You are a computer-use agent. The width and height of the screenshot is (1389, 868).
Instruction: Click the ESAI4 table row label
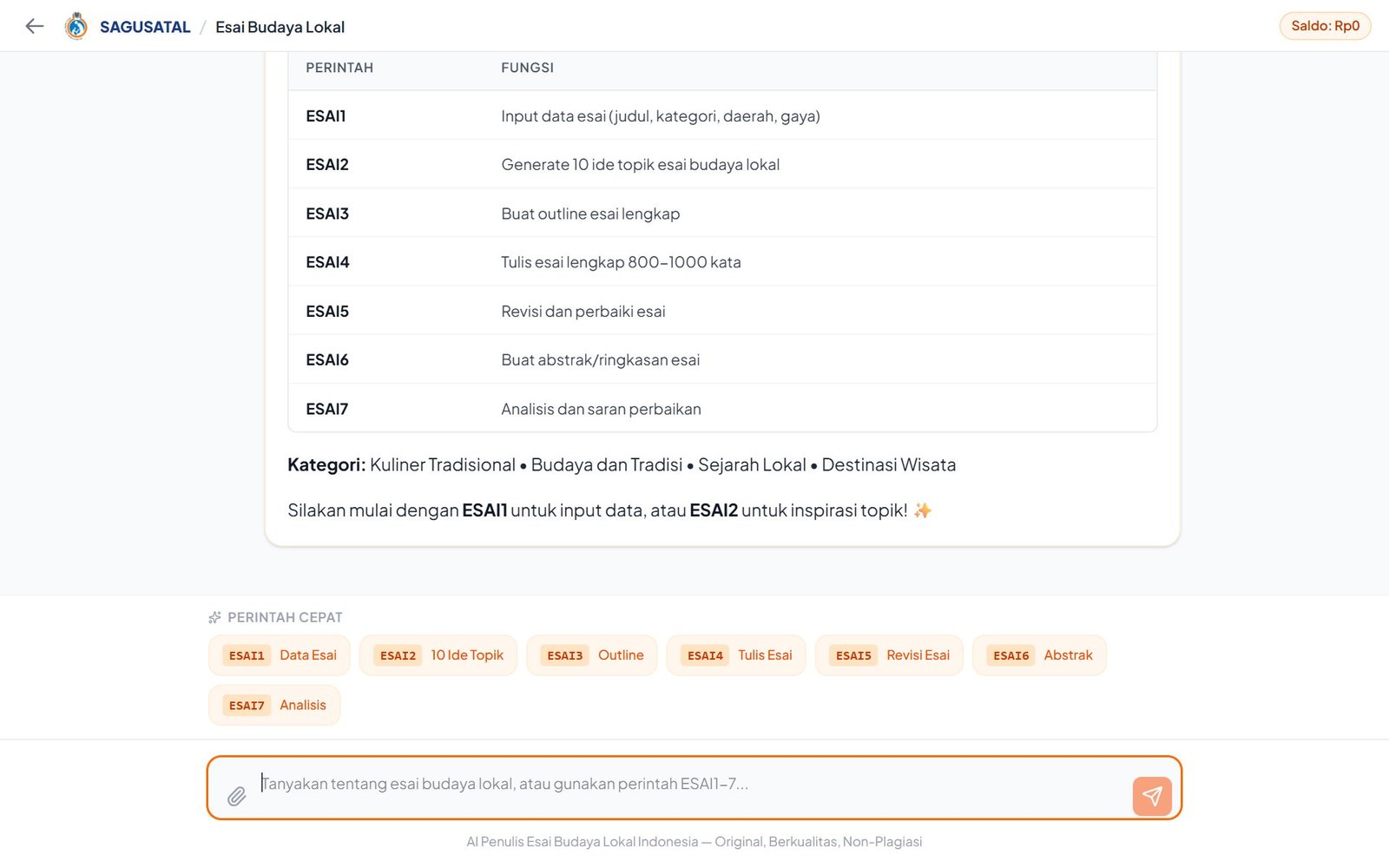(327, 262)
